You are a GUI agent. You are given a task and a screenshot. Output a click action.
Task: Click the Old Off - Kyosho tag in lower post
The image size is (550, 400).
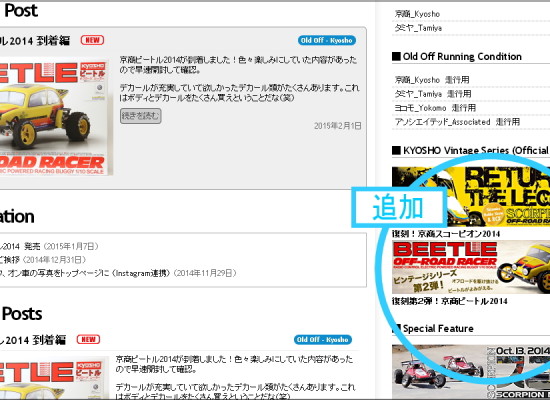[323, 340]
